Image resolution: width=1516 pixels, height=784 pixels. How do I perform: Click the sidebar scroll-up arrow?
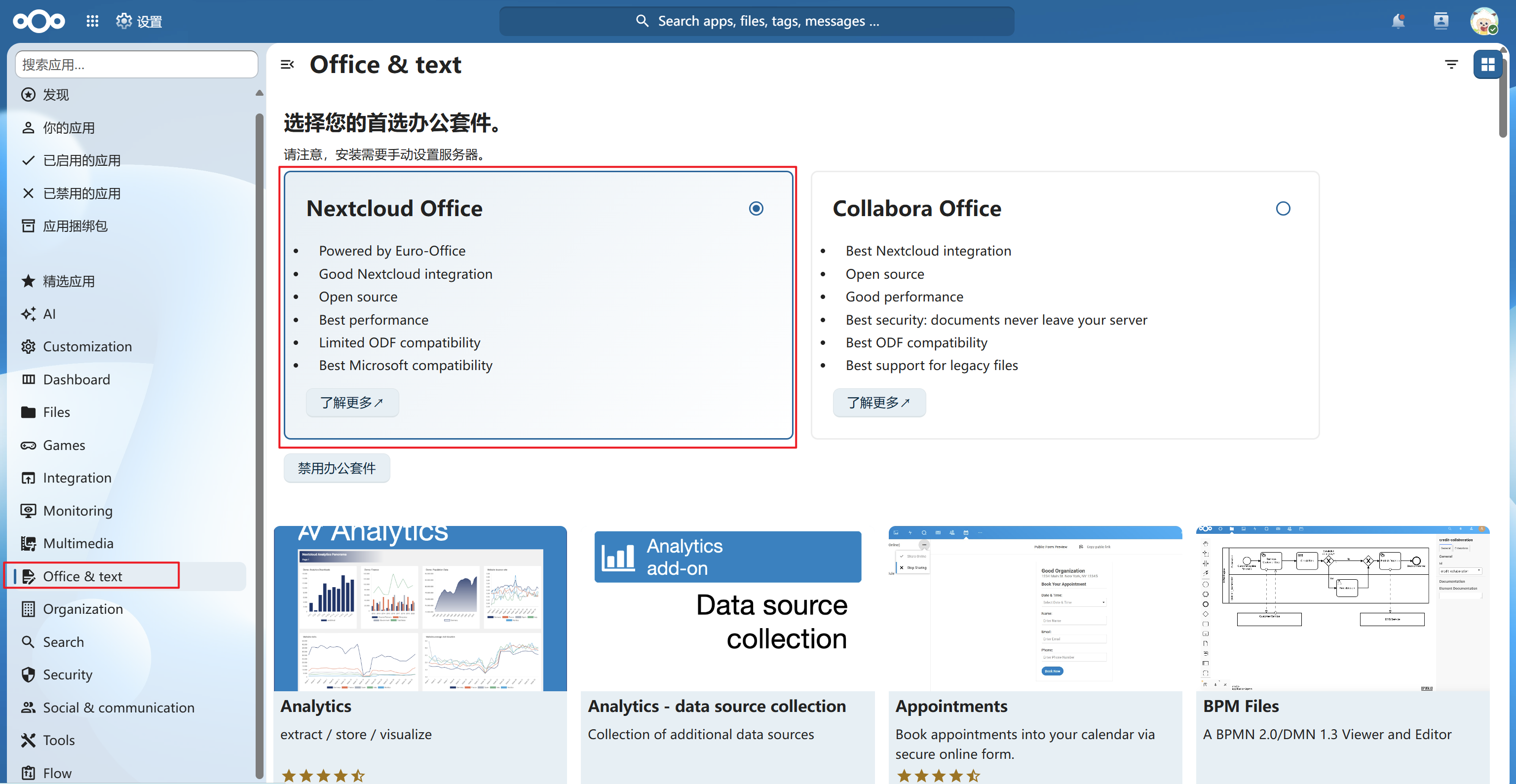pos(259,93)
